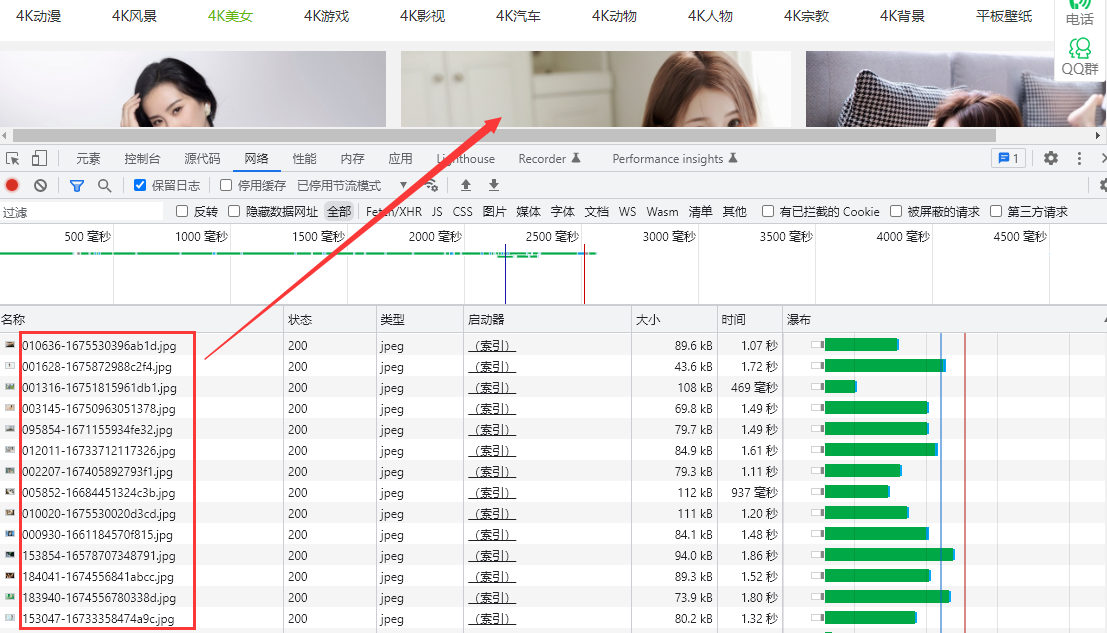Image resolution: width=1107 pixels, height=633 pixels.
Task: Open the 4K汽车 category link
Action: coord(518,16)
